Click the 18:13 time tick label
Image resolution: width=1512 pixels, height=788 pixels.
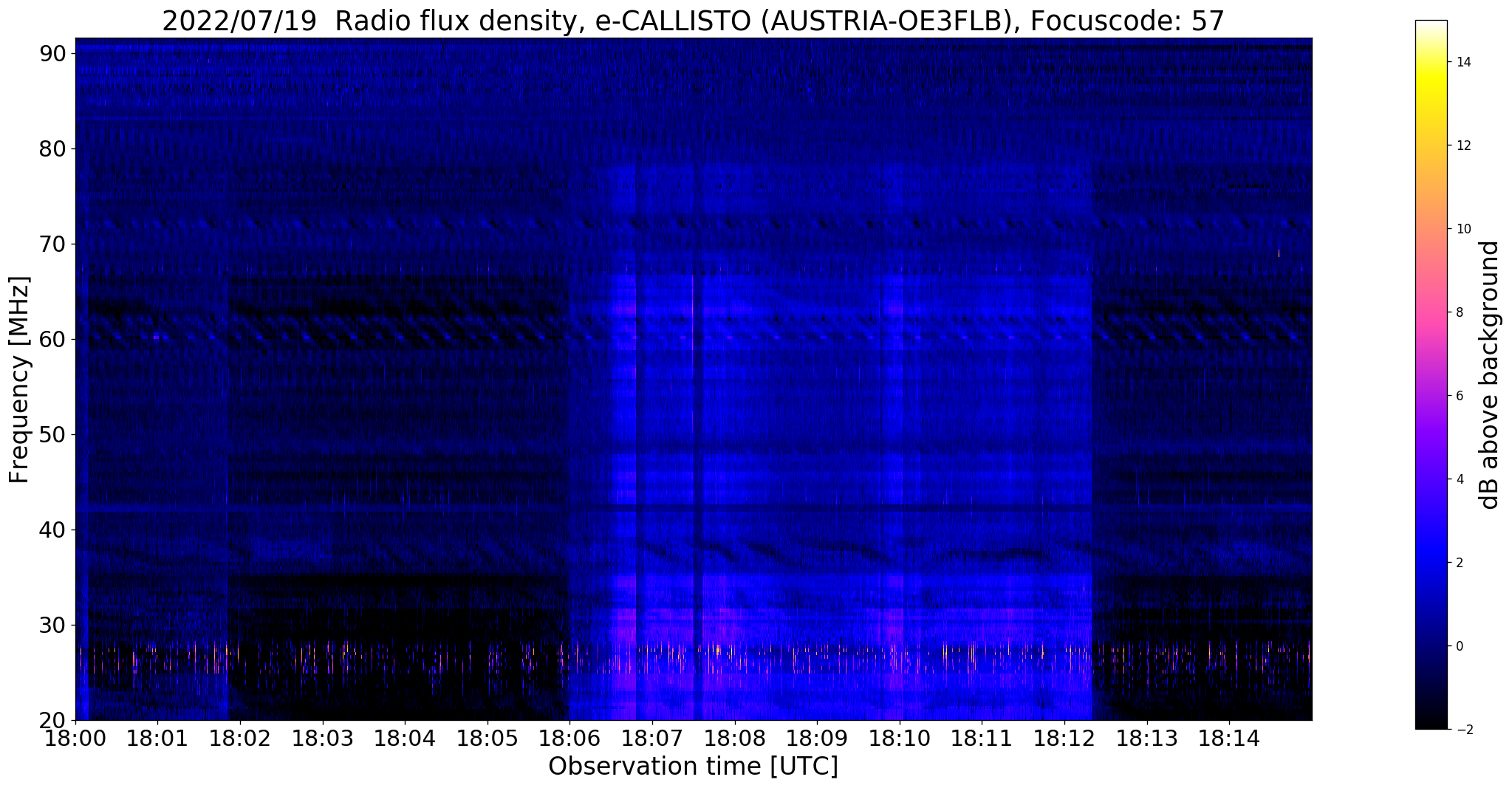tap(1147, 738)
